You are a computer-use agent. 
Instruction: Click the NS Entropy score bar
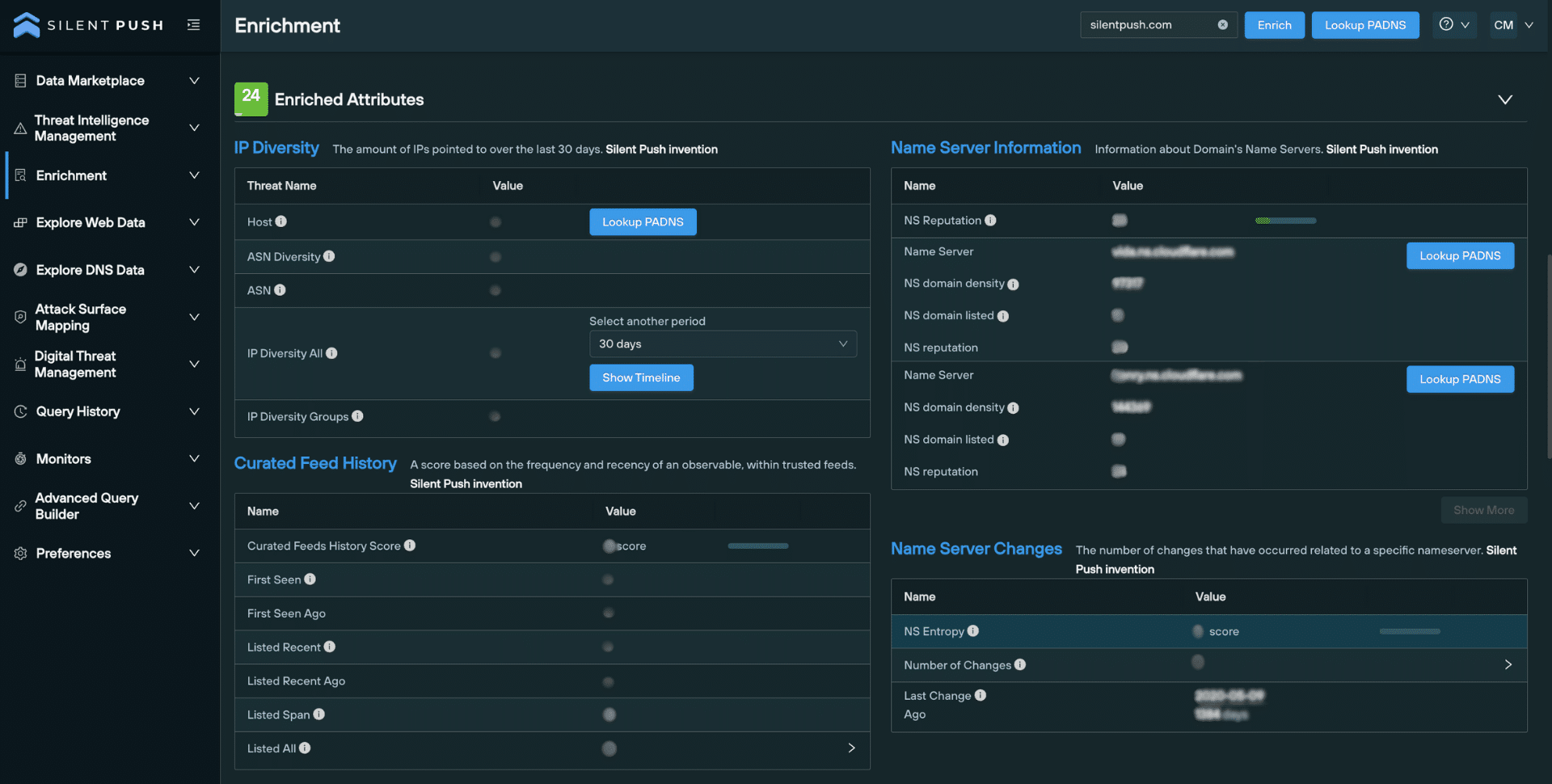[1410, 631]
